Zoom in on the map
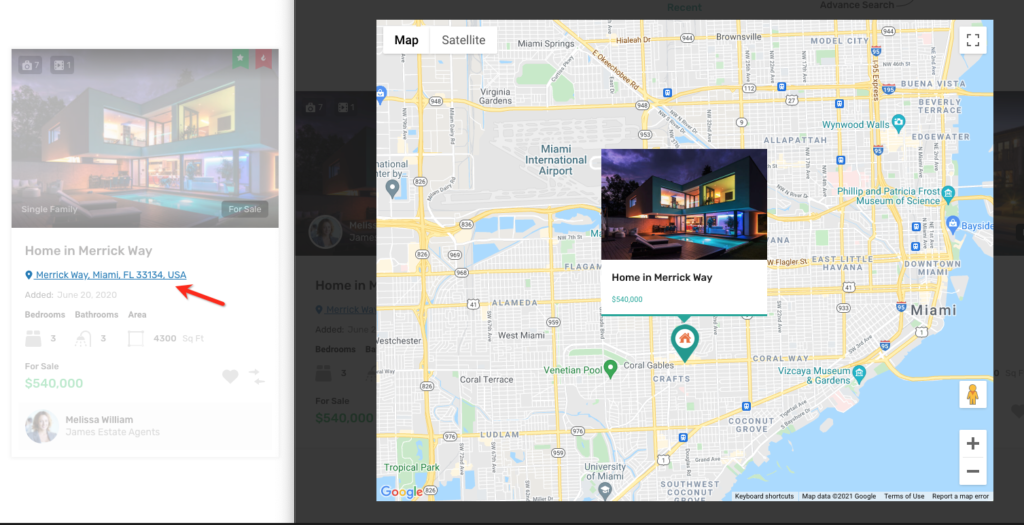The image size is (1024, 525). tap(972, 443)
